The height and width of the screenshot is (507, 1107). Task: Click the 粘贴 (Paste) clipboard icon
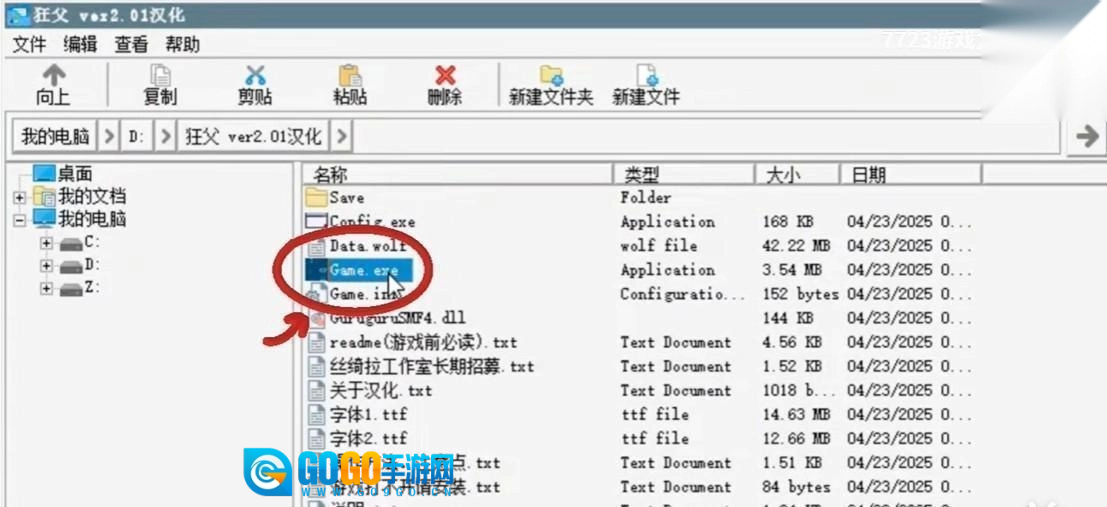[x=349, y=76]
